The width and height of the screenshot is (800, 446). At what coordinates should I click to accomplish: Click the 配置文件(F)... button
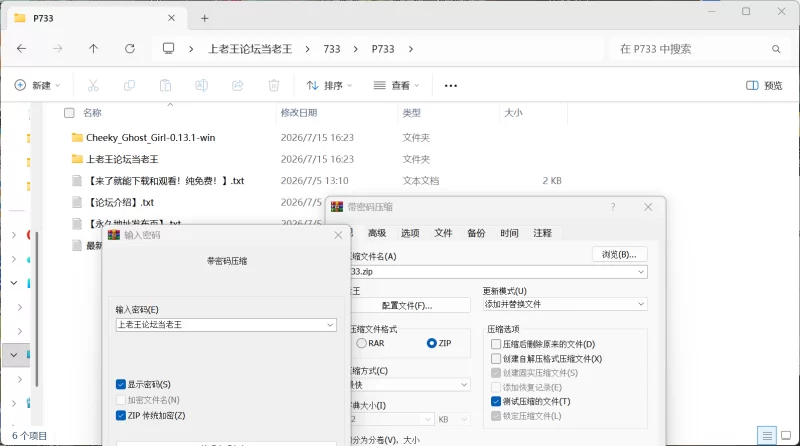pos(407,306)
